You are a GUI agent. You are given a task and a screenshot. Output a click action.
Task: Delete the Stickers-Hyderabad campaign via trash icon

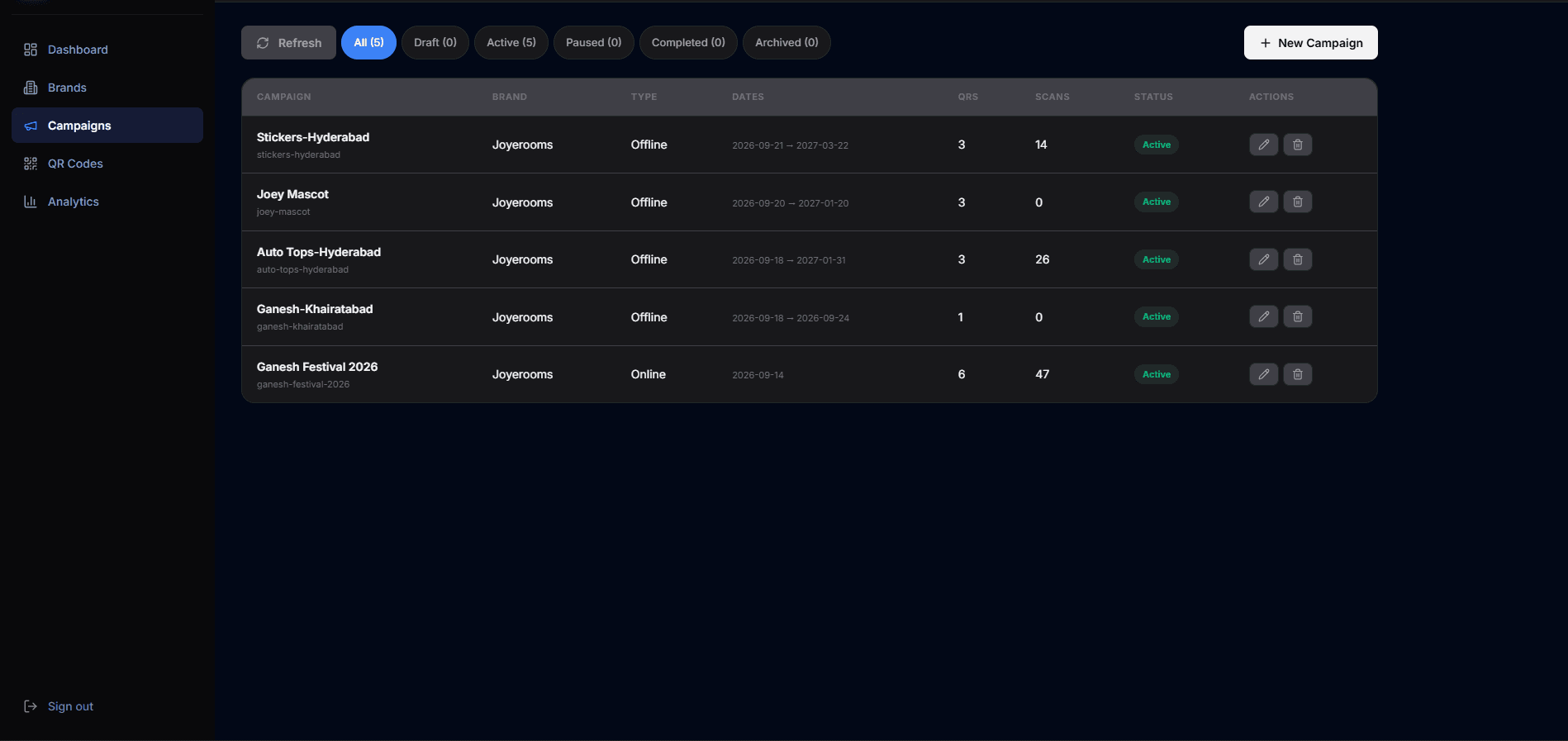tap(1298, 145)
